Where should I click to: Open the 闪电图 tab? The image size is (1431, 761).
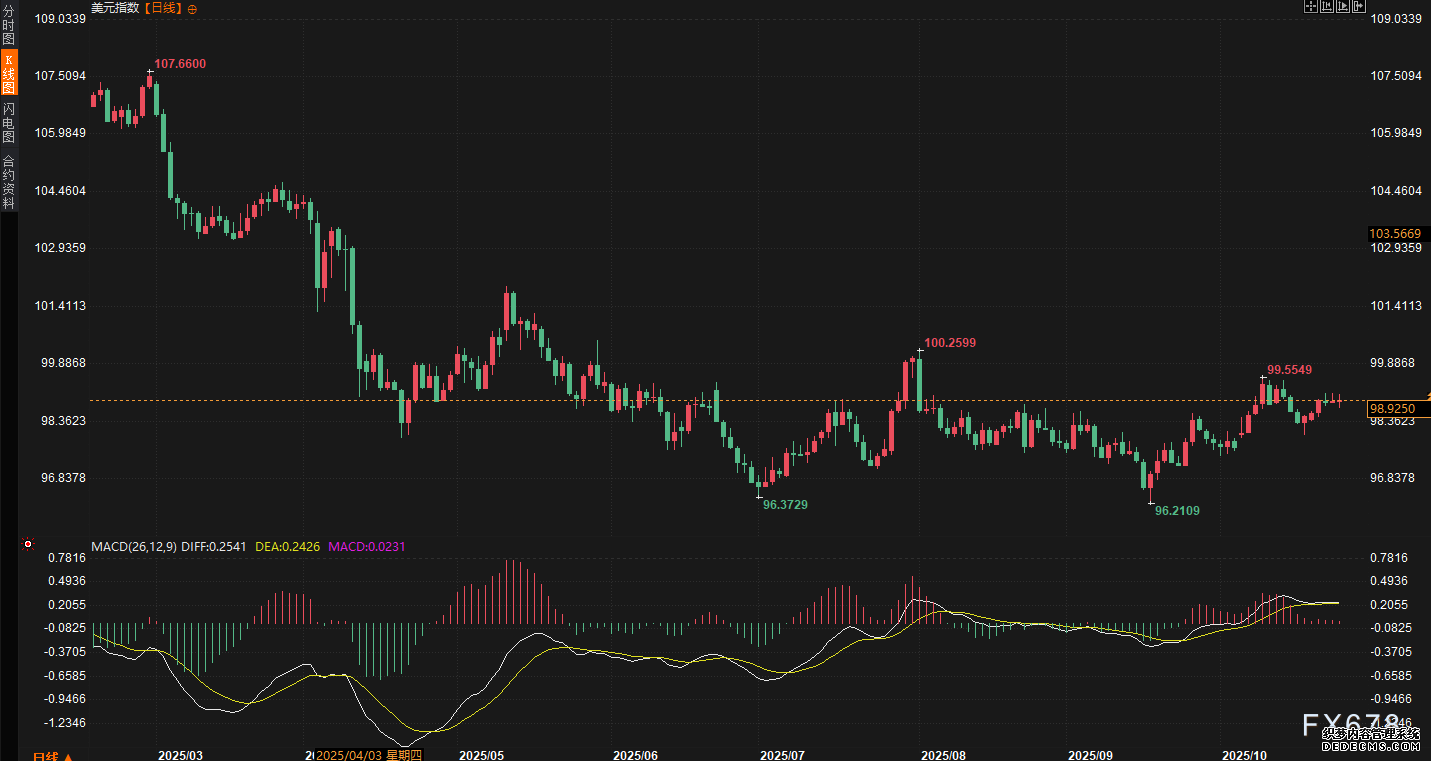[x=9, y=123]
